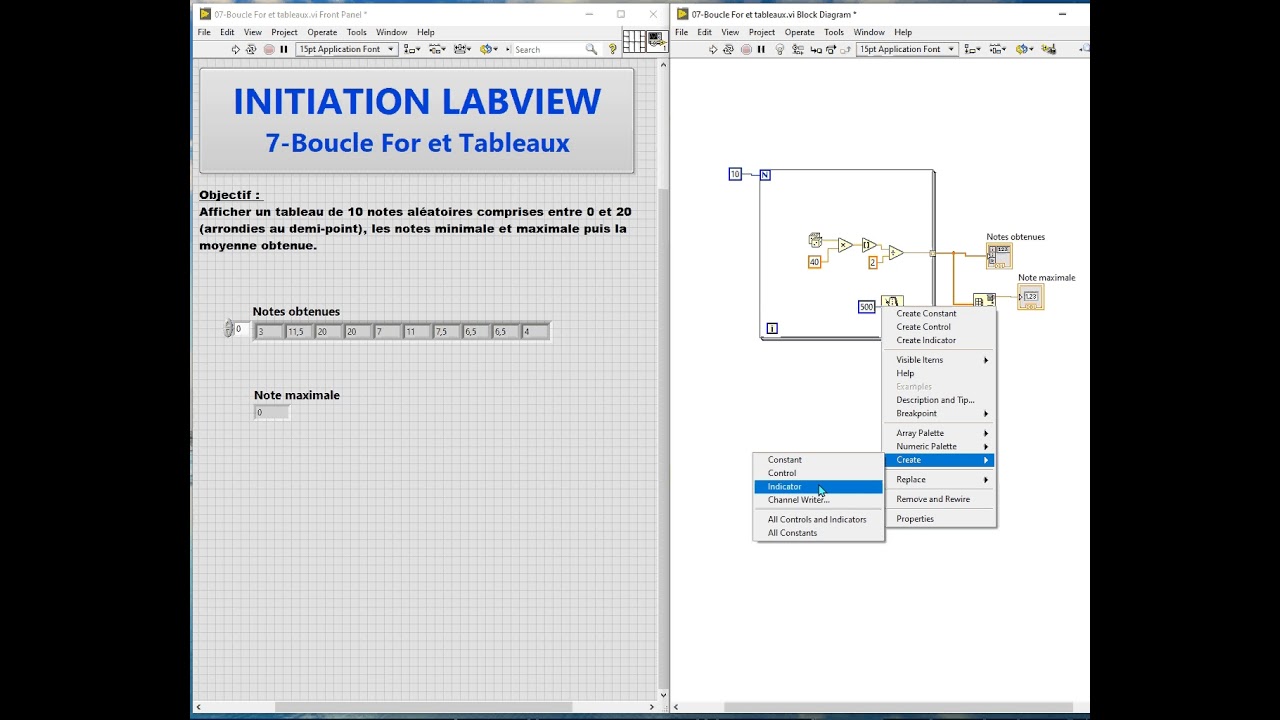Expand Array Palette submenu
1280x720 pixels.
point(940,433)
